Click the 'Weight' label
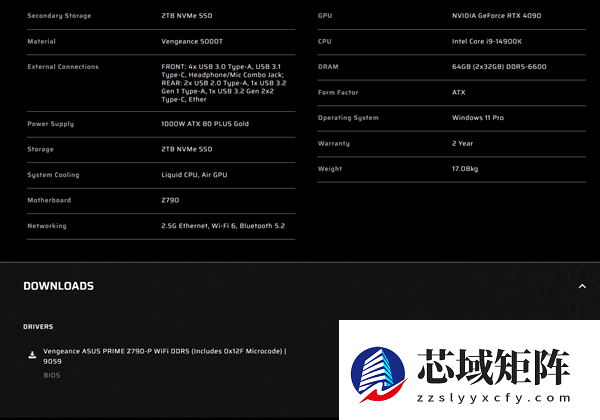Image resolution: width=600 pixels, height=420 pixels. coord(329,169)
